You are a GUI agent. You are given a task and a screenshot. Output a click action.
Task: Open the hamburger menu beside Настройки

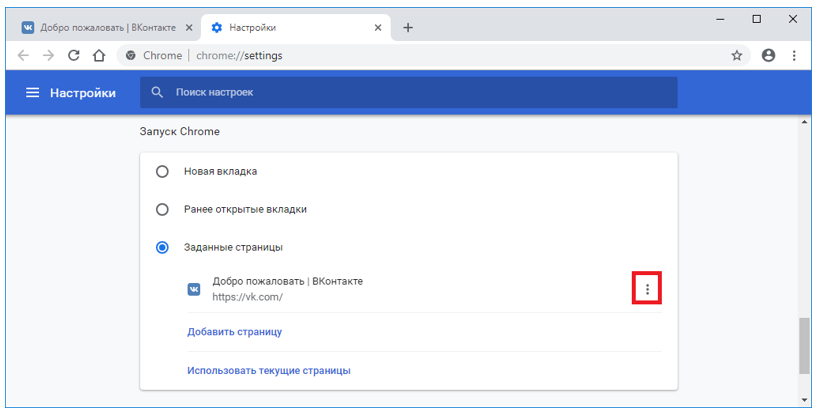point(32,93)
